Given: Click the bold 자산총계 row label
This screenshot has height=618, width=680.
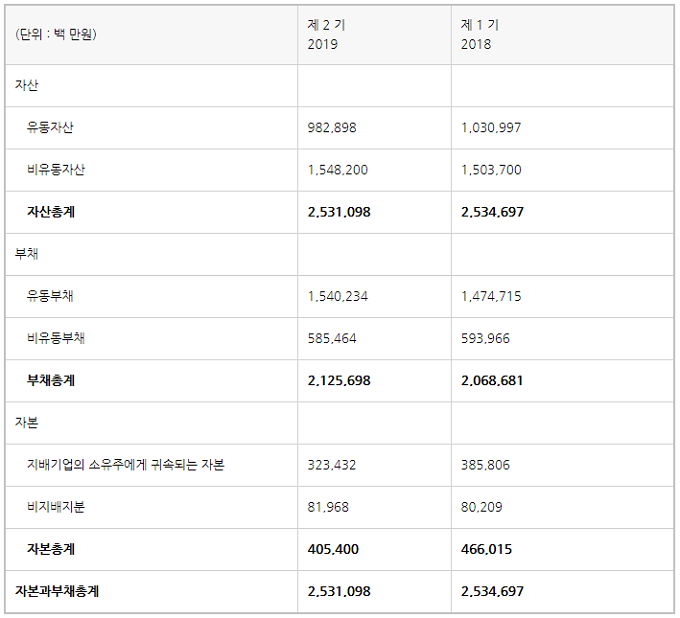Looking at the screenshot, I should tap(51, 212).
